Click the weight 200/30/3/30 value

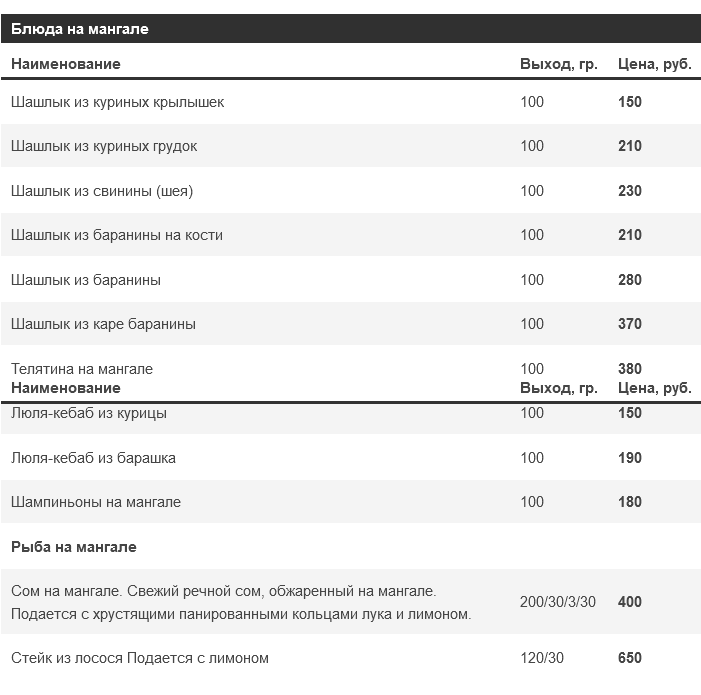pyautogui.click(x=558, y=602)
